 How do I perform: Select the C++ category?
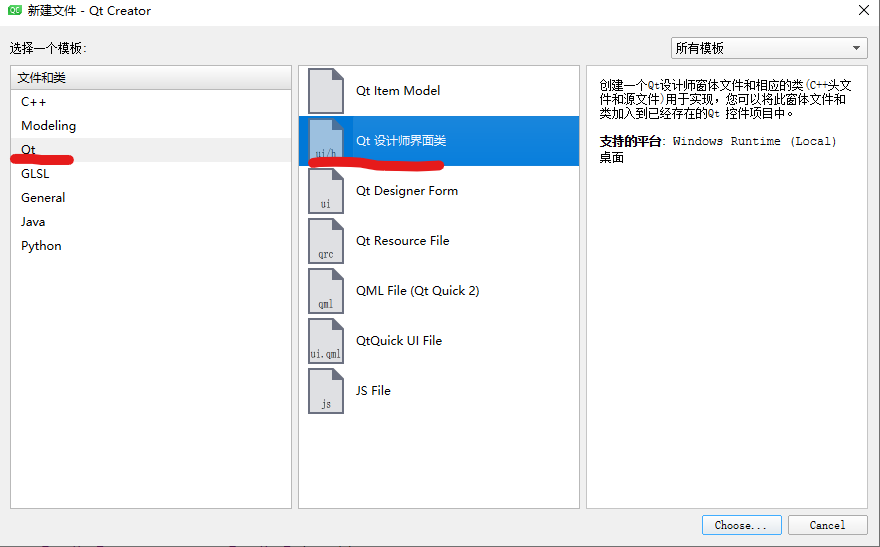[151, 102]
